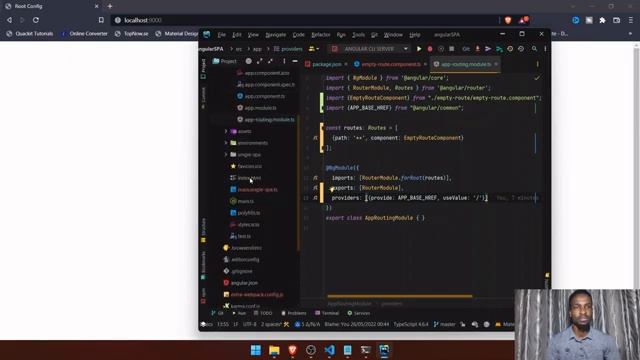Switch to package.json tab
The height and width of the screenshot is (360, 640).
(327, 64)
